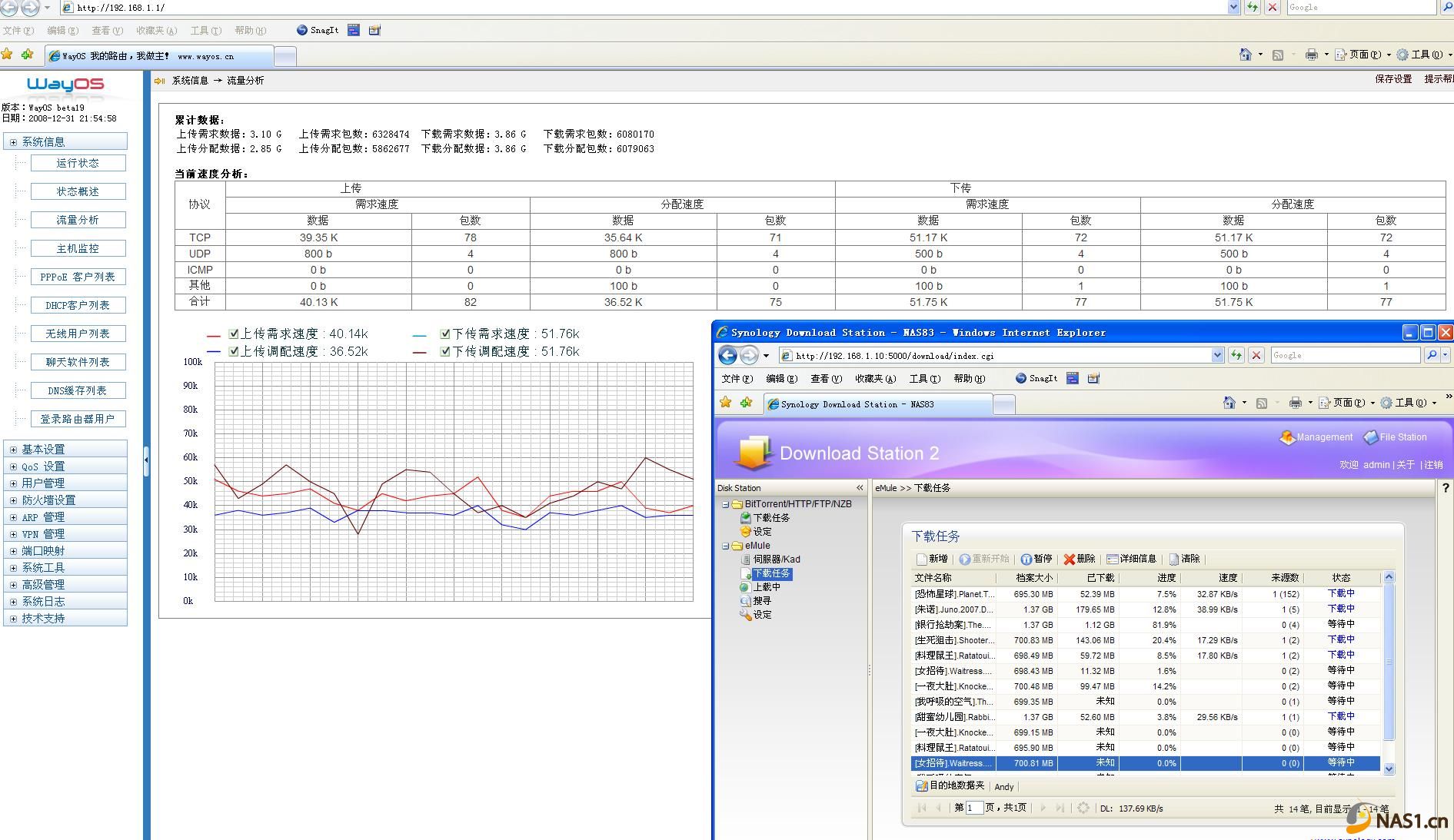Viewport: 1454px width, 840px height.
Task: Open Management in Download Station
Action: pos(1316,437)
